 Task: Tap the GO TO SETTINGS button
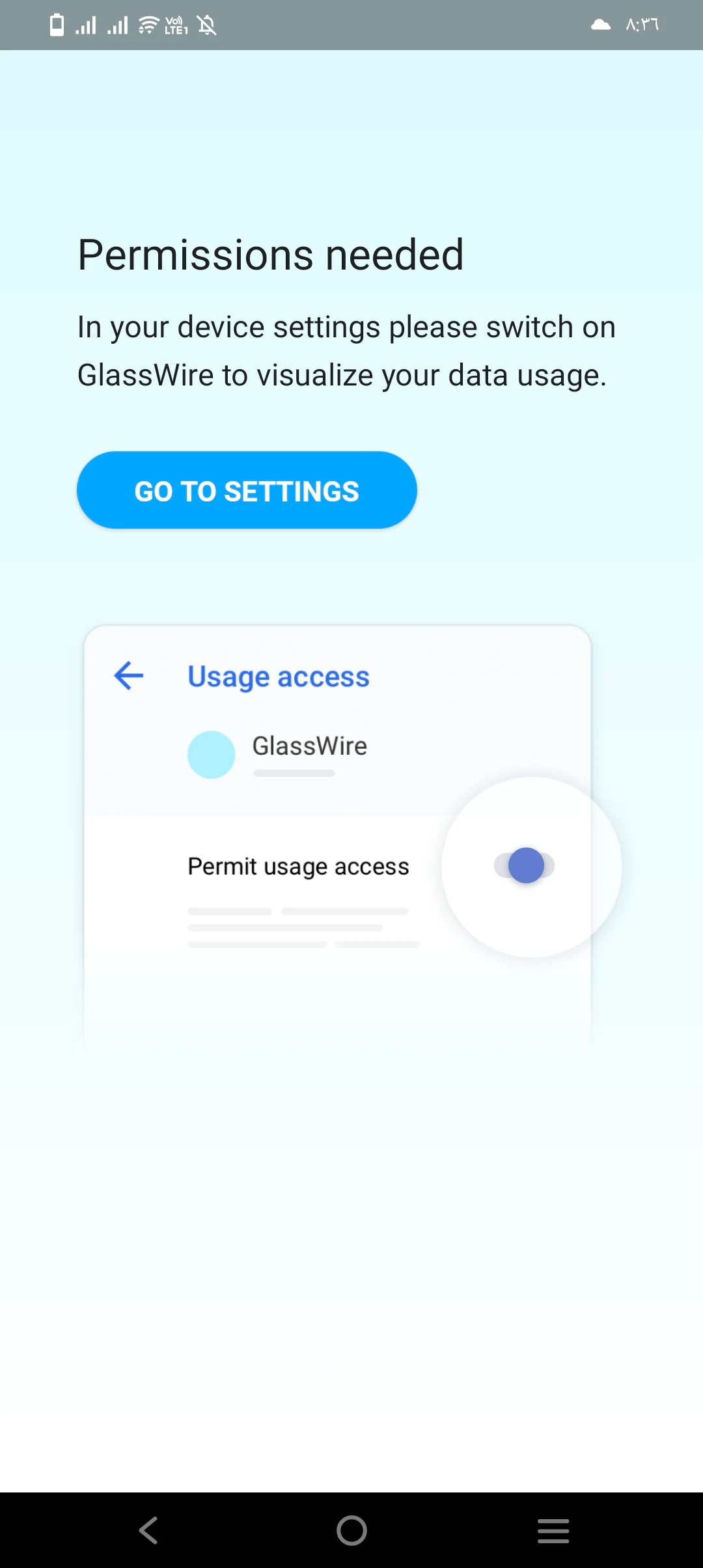(247, 490)
